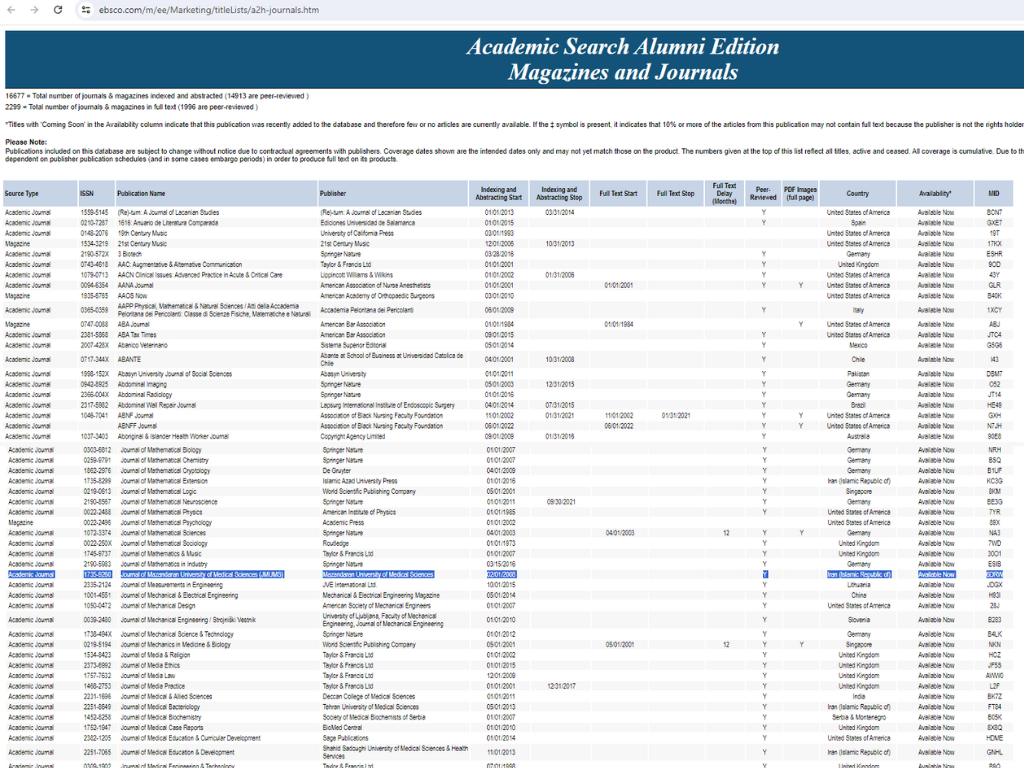Select the 'Indexing and Abstracting Start' header
Screen dimensions: 1024x768
tap(498, 193)
